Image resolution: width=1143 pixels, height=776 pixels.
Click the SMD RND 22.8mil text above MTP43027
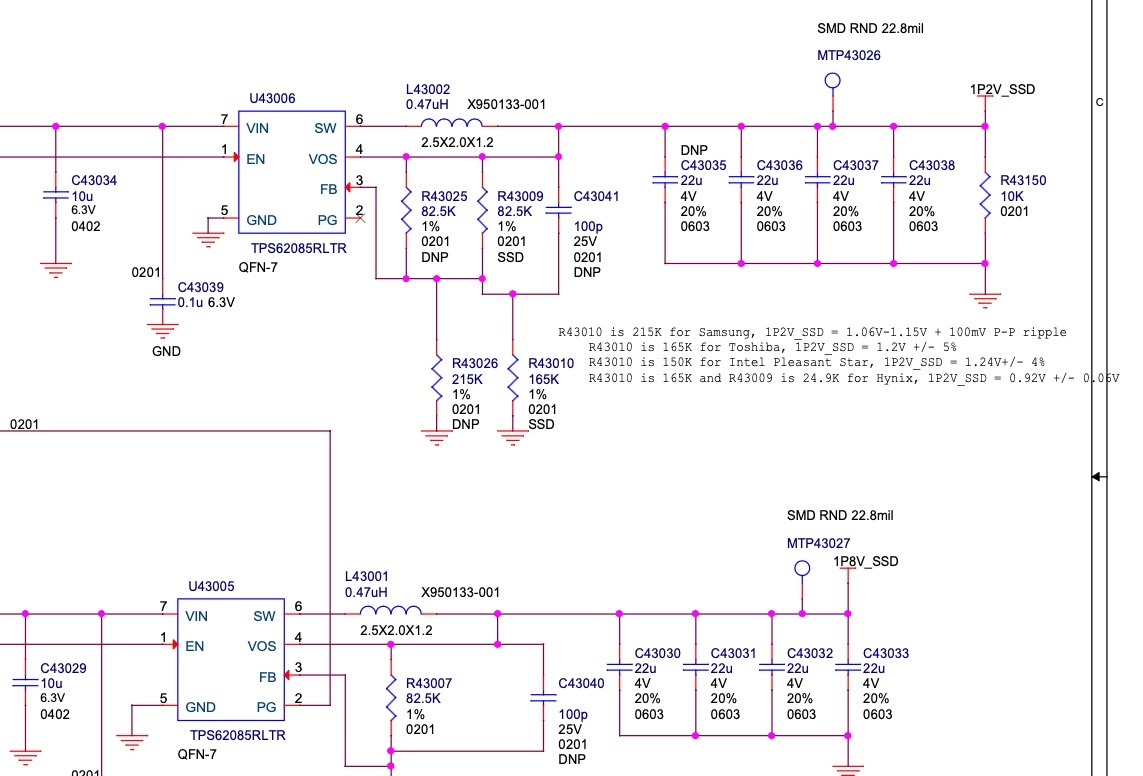[840, 516]
